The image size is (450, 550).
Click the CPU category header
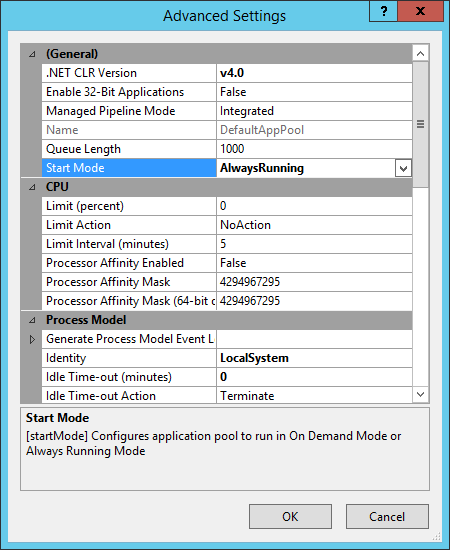pyautogui.click(x=216, y=187)
